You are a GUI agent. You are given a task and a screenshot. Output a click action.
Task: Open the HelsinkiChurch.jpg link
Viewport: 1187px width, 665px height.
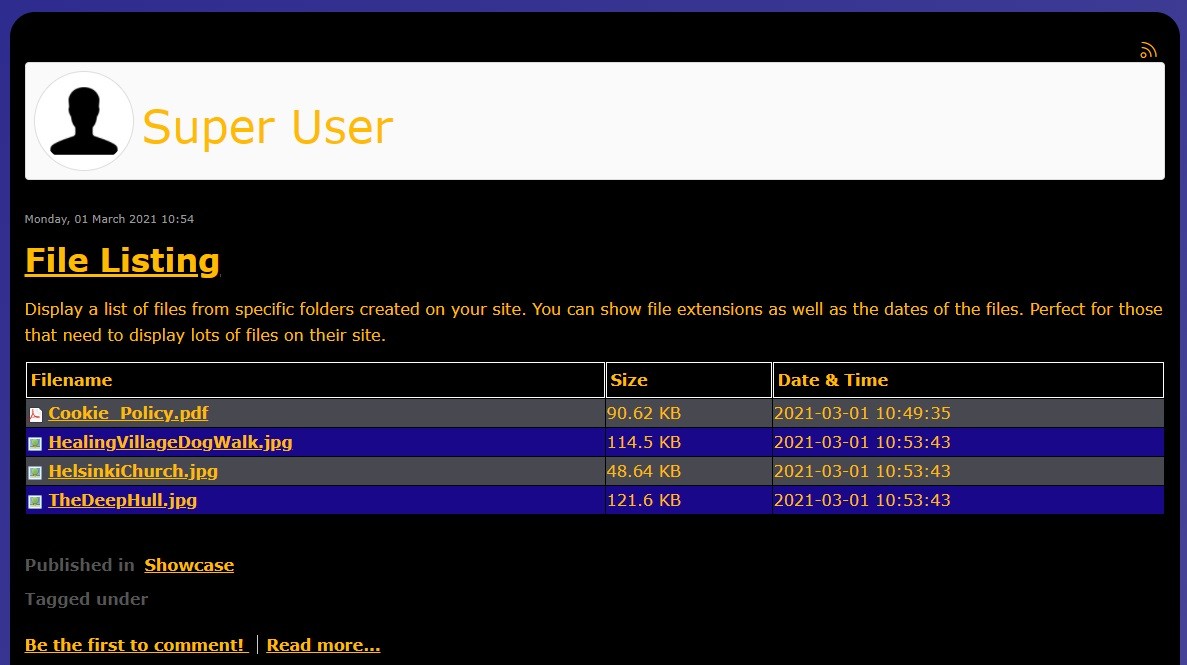[x=133, y=471]
